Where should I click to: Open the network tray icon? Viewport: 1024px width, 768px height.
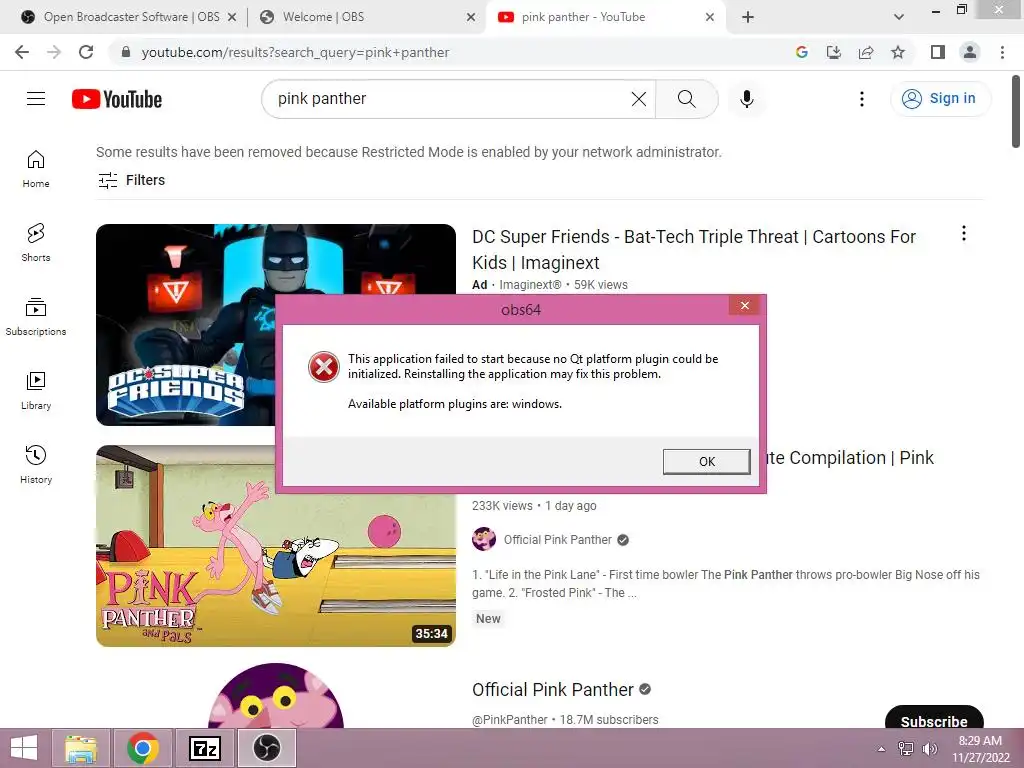906,748
